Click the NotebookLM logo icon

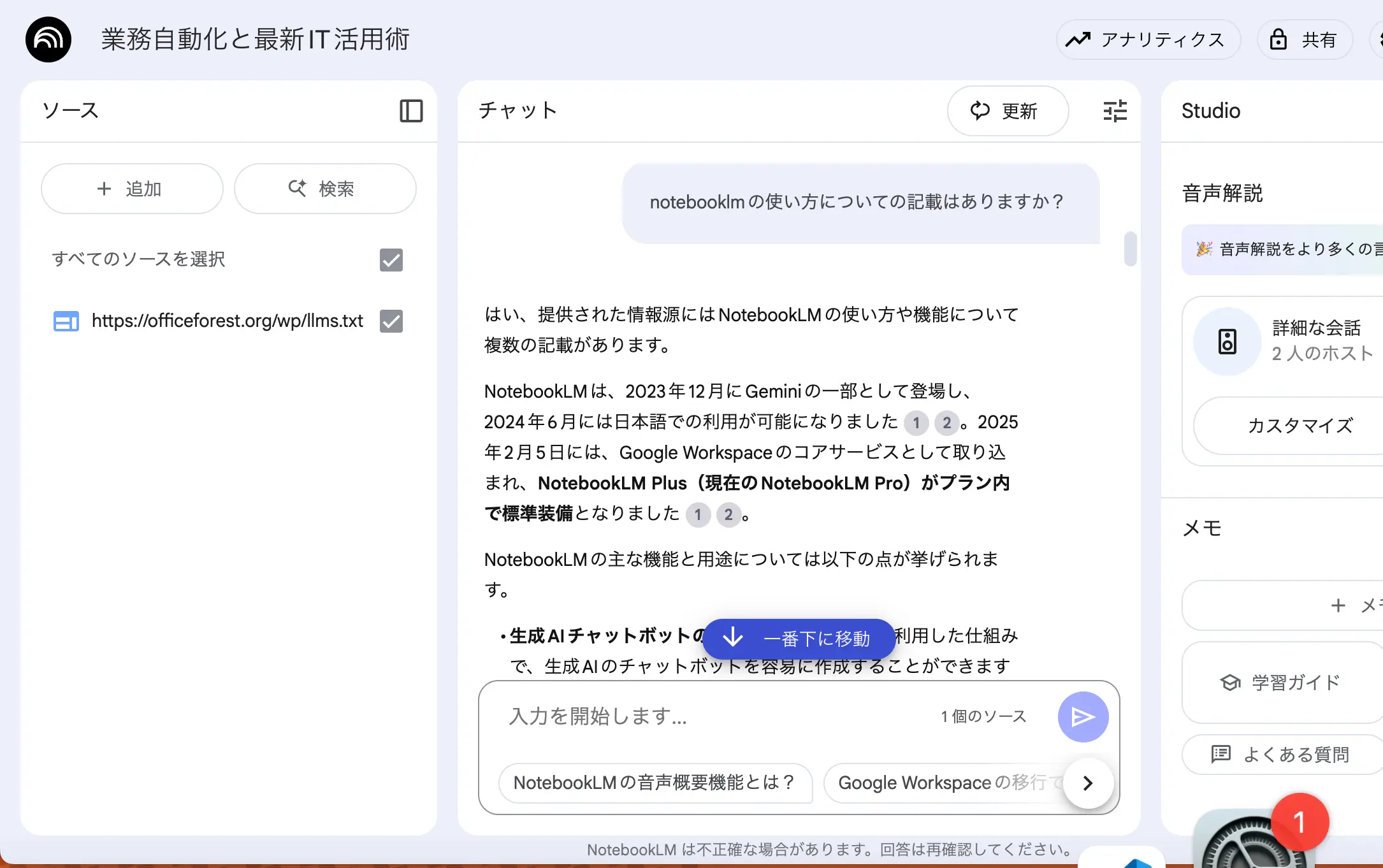(x=48, y=40)
